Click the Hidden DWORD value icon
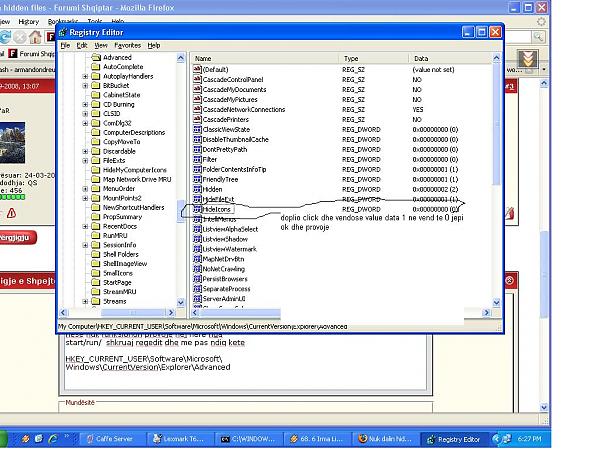The image size is (600, 450). point(197,189)
